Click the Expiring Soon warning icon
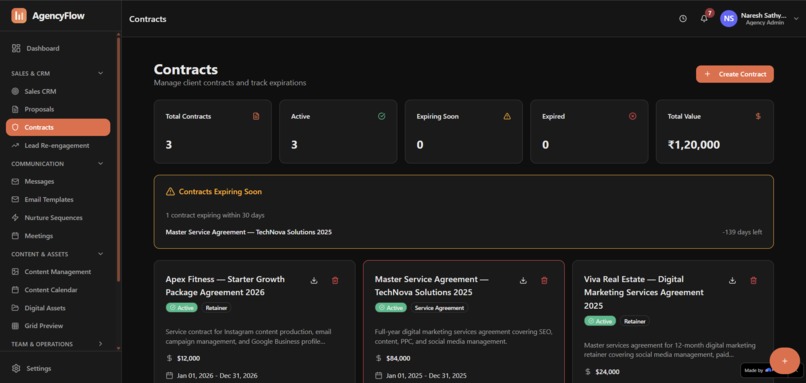Screen dimensions: 806x383 coord(507,117)
